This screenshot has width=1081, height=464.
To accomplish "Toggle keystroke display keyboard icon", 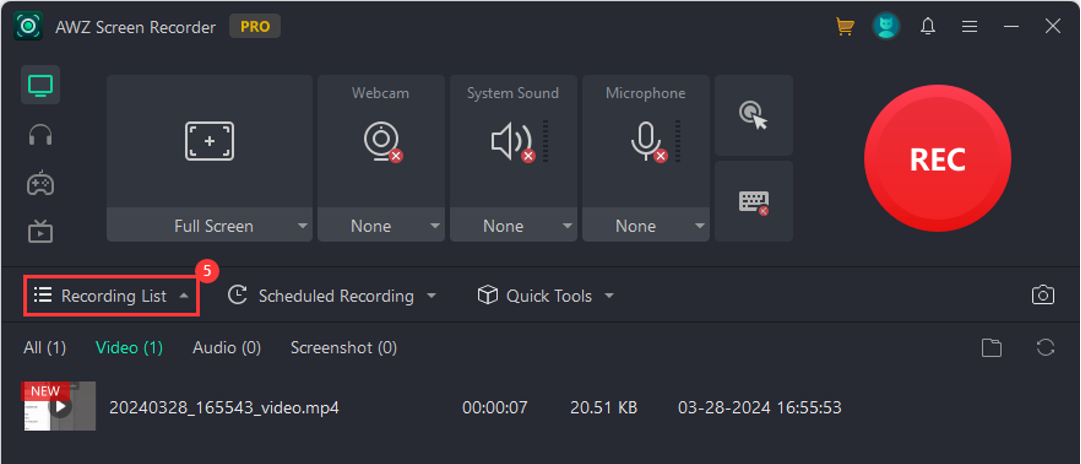I will (754, 201).
